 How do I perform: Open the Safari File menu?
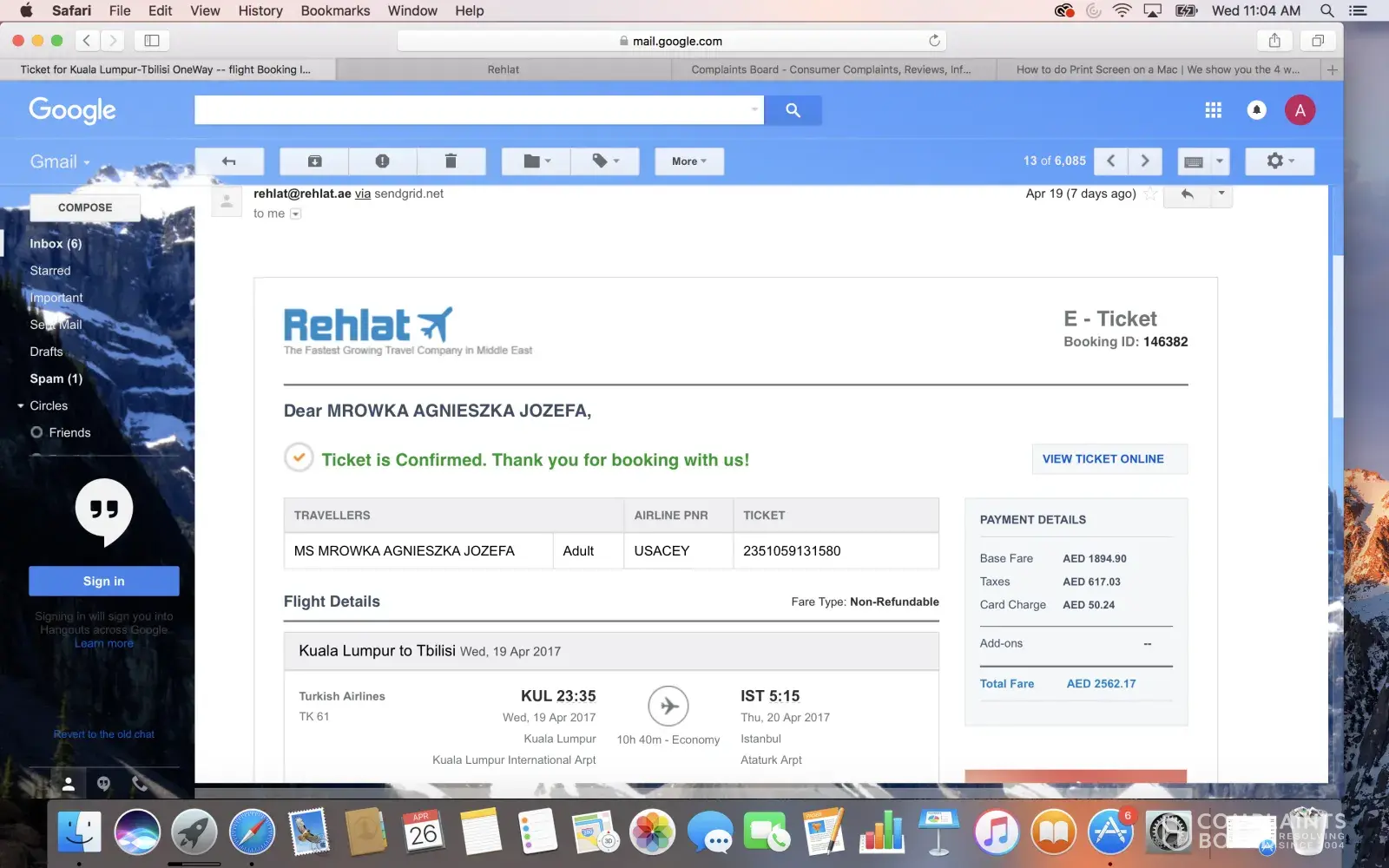coord(120,10)
